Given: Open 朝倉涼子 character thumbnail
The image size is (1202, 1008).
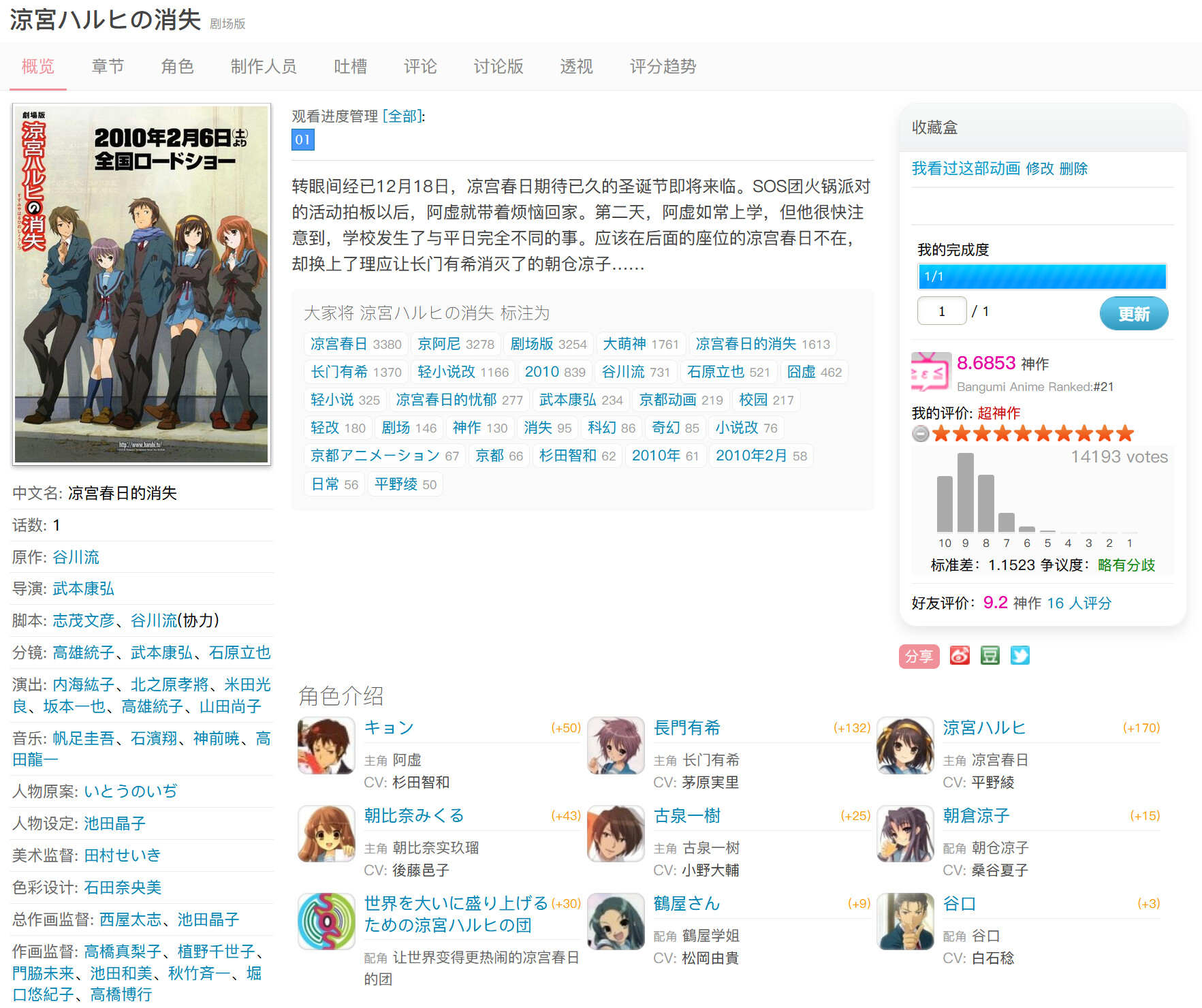Looking at the screenshot, I should [x=905, y=834].
